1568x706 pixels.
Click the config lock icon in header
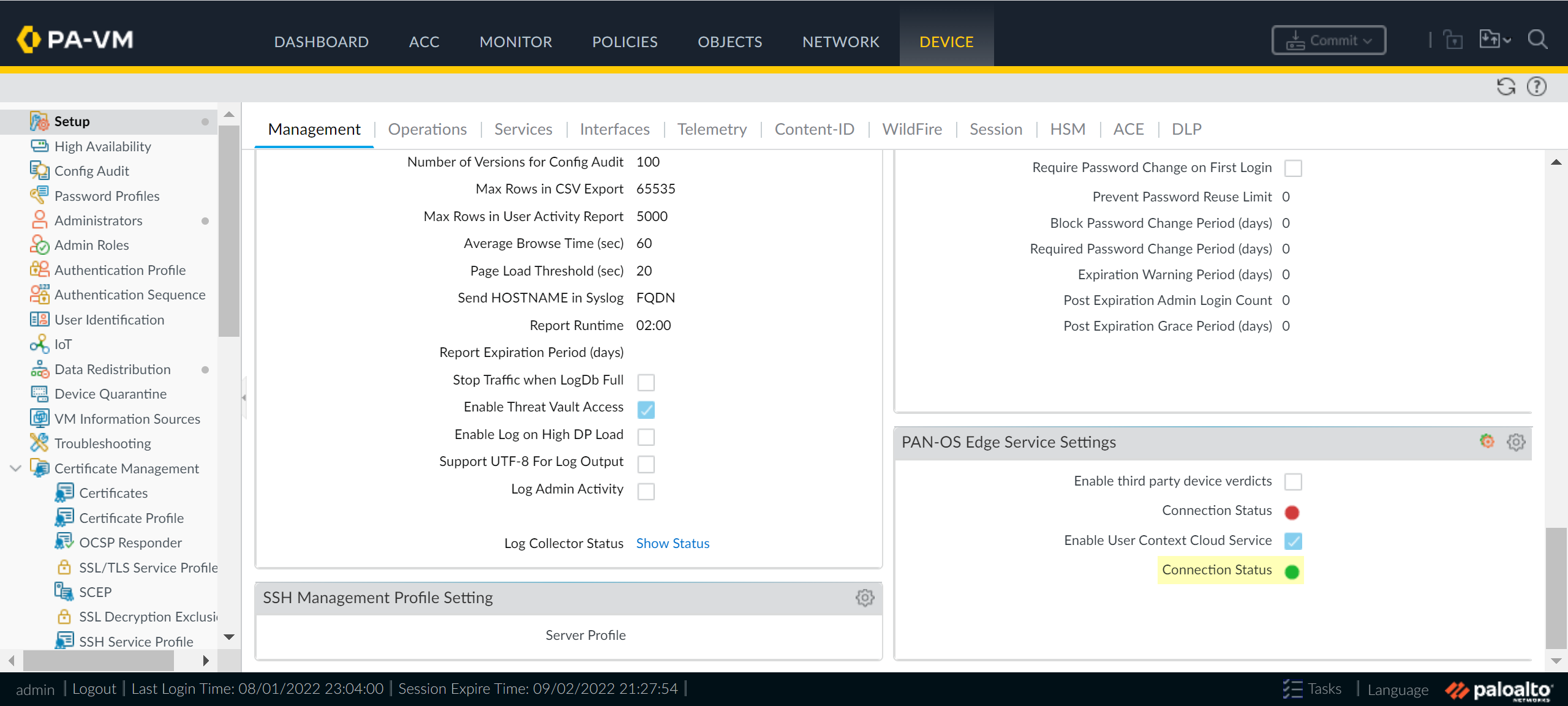click(x=1453, y=40)
